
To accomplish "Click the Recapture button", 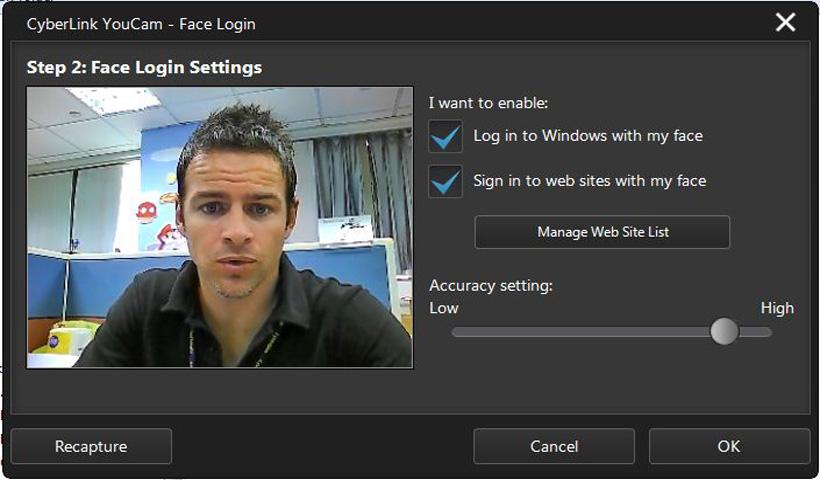I will pyautogui.click(x=91, y=446).
